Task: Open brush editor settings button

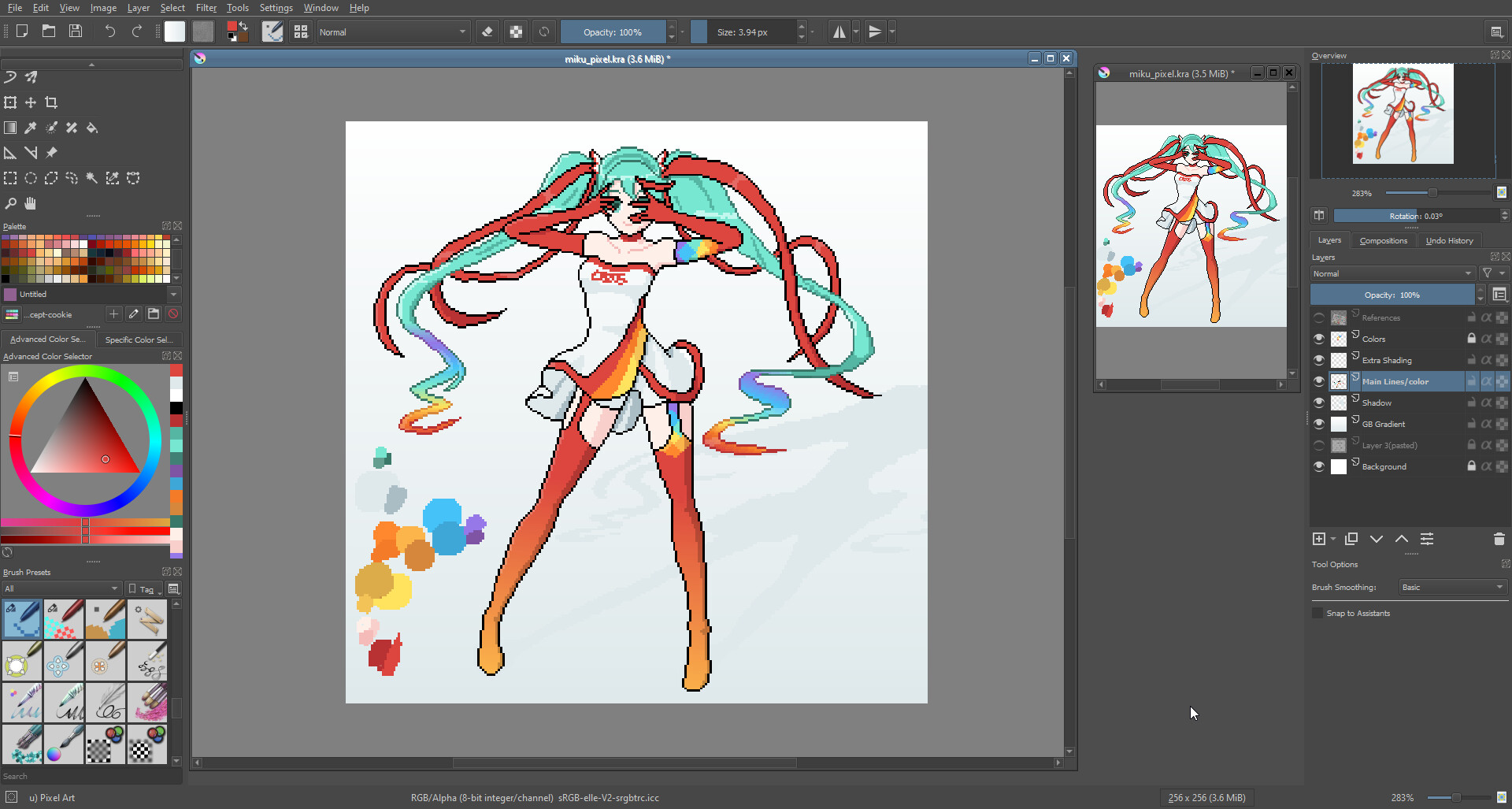Action: click(272, 32)
